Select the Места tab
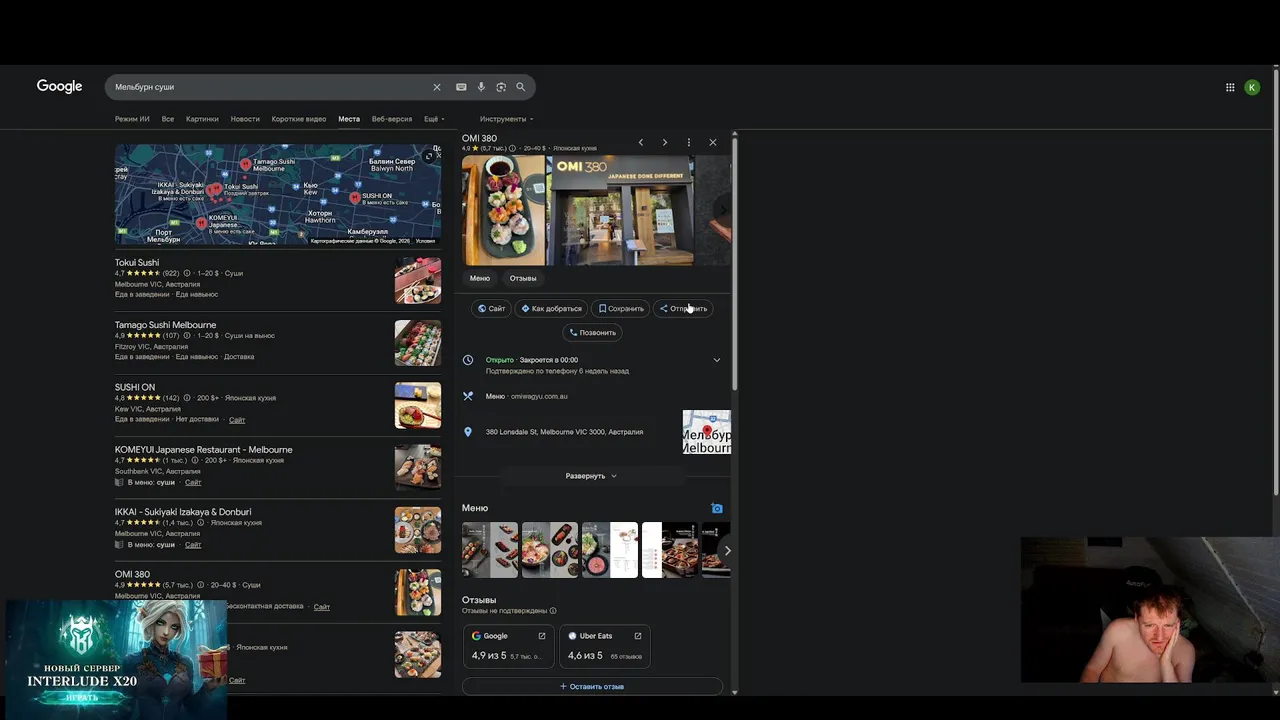Image resolution: width=1280 pixels, height=720 pixels. tap(349, 119)
